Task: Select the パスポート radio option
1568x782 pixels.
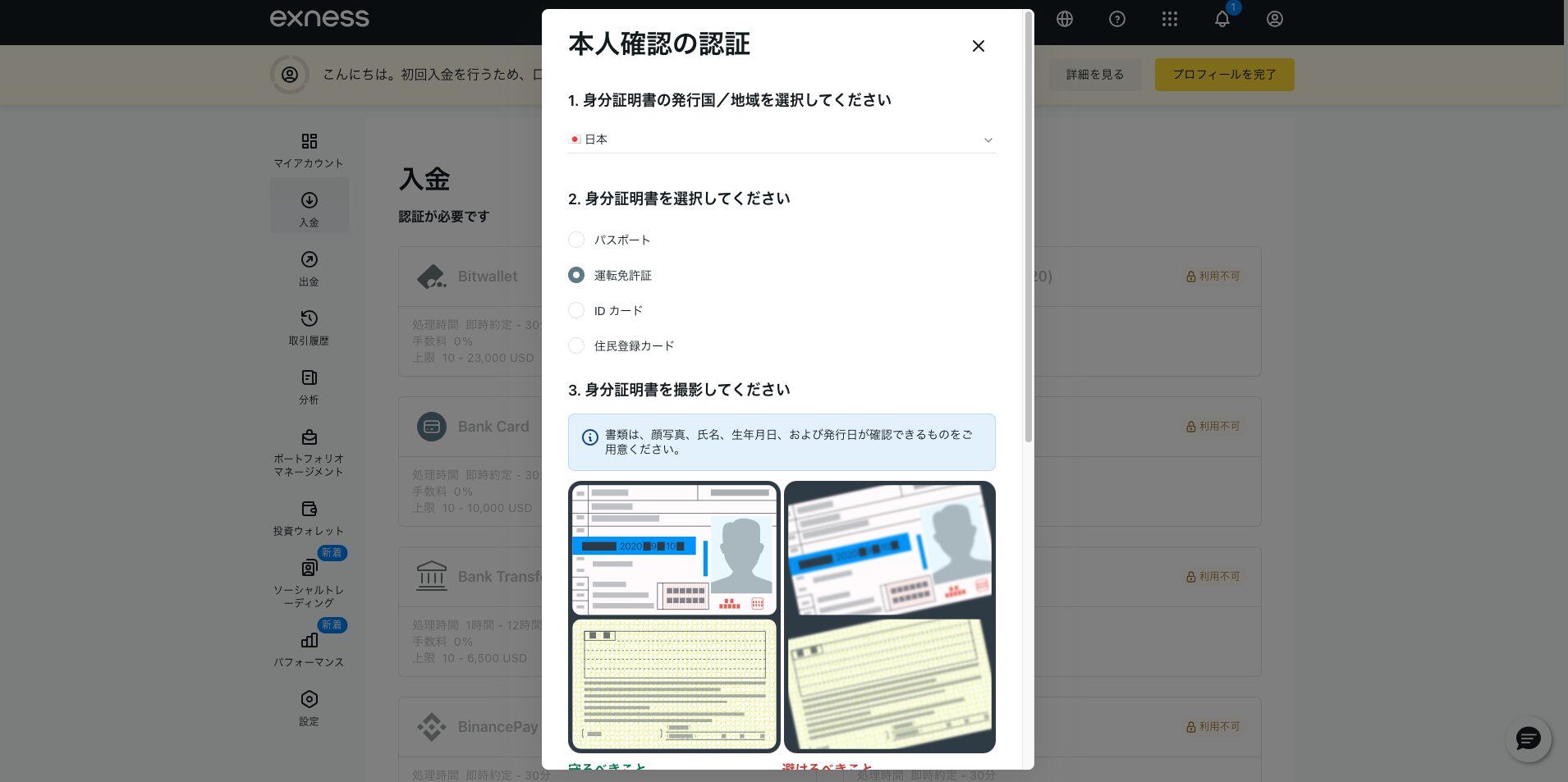Action: click(576, 240)
